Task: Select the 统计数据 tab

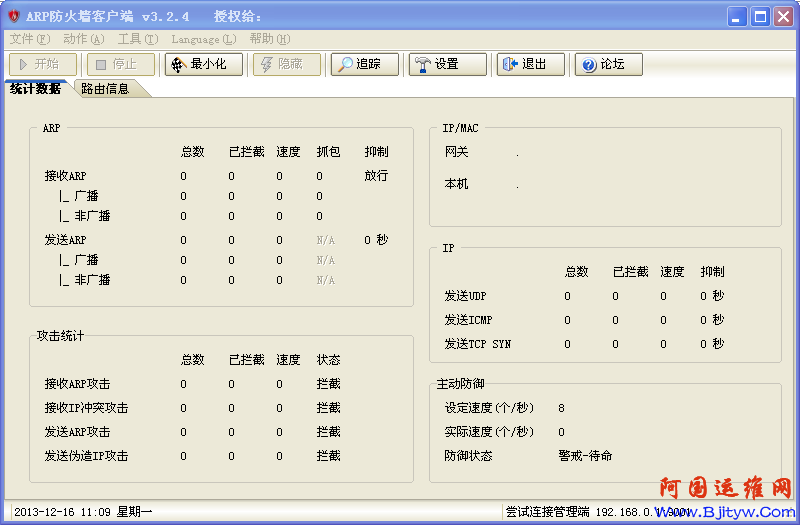Action: [x=35, y=88]
